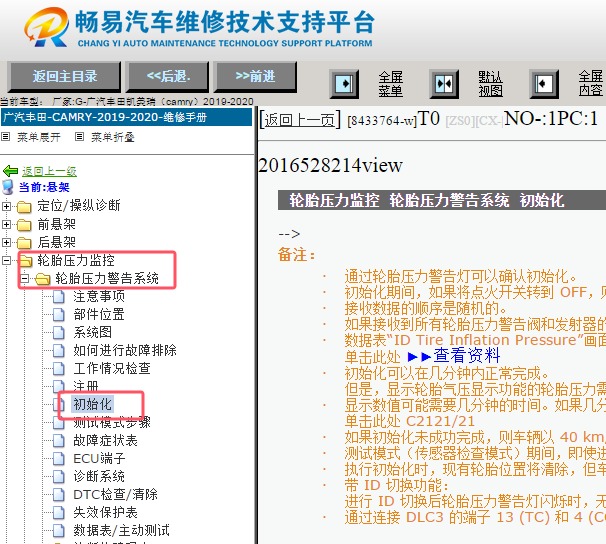The height and width of the screenshot is (544, 606).
Task: Click the 菜单展开 text
Action: [x=39, y=137]
